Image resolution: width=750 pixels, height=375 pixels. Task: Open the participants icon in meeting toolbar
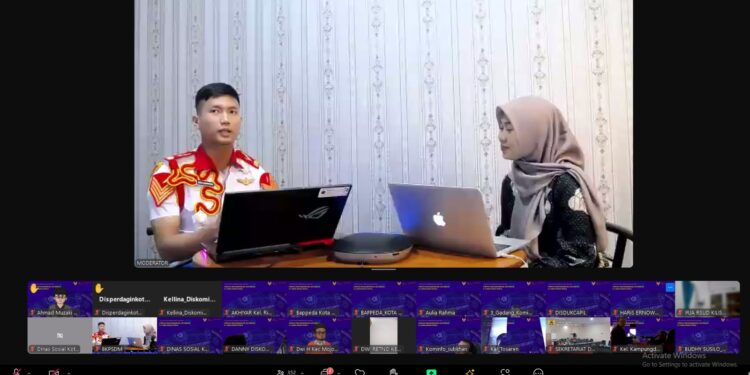coord(280,372)
